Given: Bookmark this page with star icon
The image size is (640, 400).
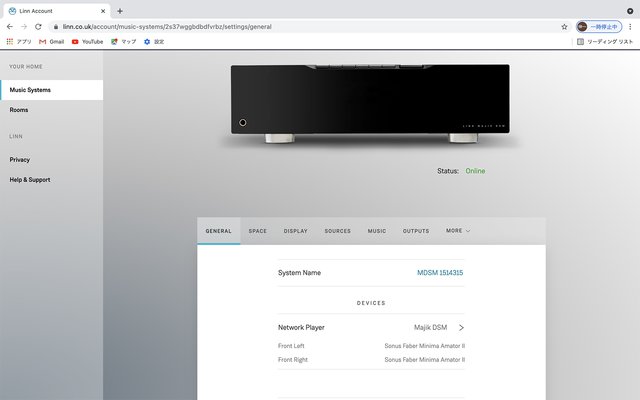Looking at the screenshot, I should tap(564, 27).
